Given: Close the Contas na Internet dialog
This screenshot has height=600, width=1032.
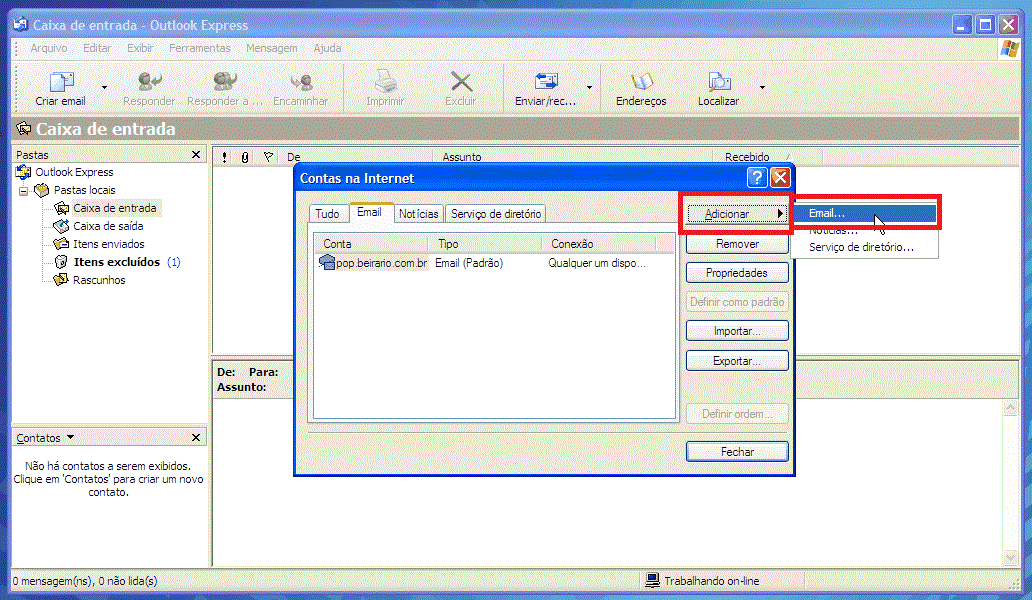Looking at the screenshot, I should 780,178.
